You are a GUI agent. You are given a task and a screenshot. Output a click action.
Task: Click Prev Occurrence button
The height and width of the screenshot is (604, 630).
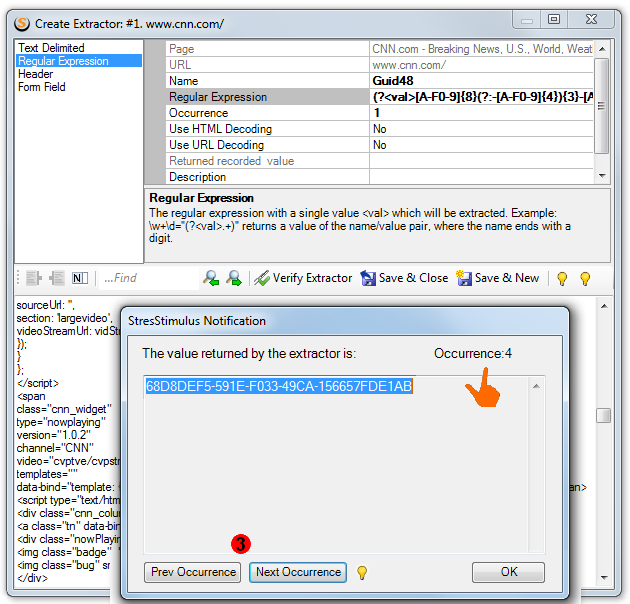tap(192, 572)
